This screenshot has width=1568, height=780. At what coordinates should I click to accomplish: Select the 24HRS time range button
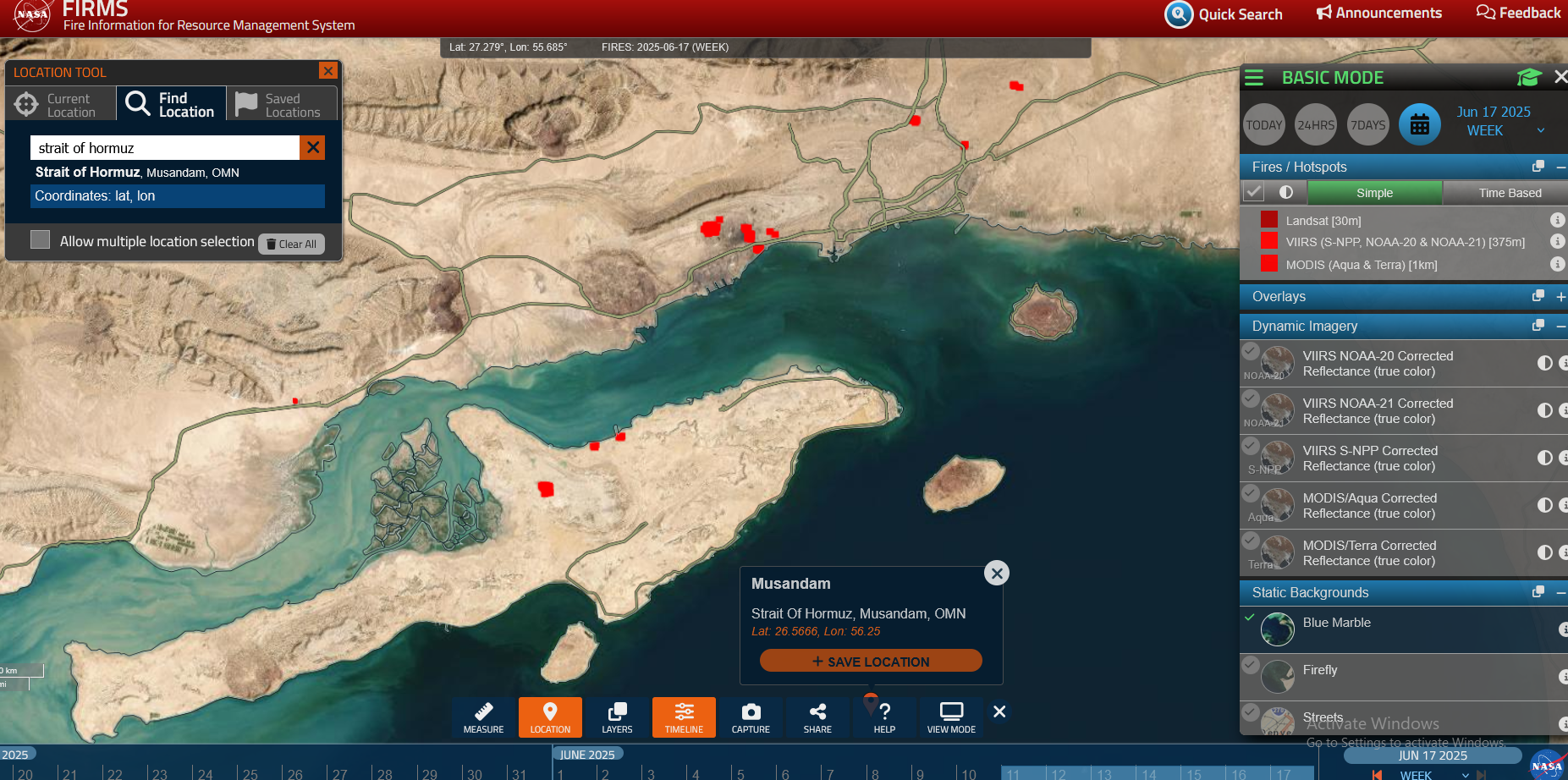[1316, 125]
